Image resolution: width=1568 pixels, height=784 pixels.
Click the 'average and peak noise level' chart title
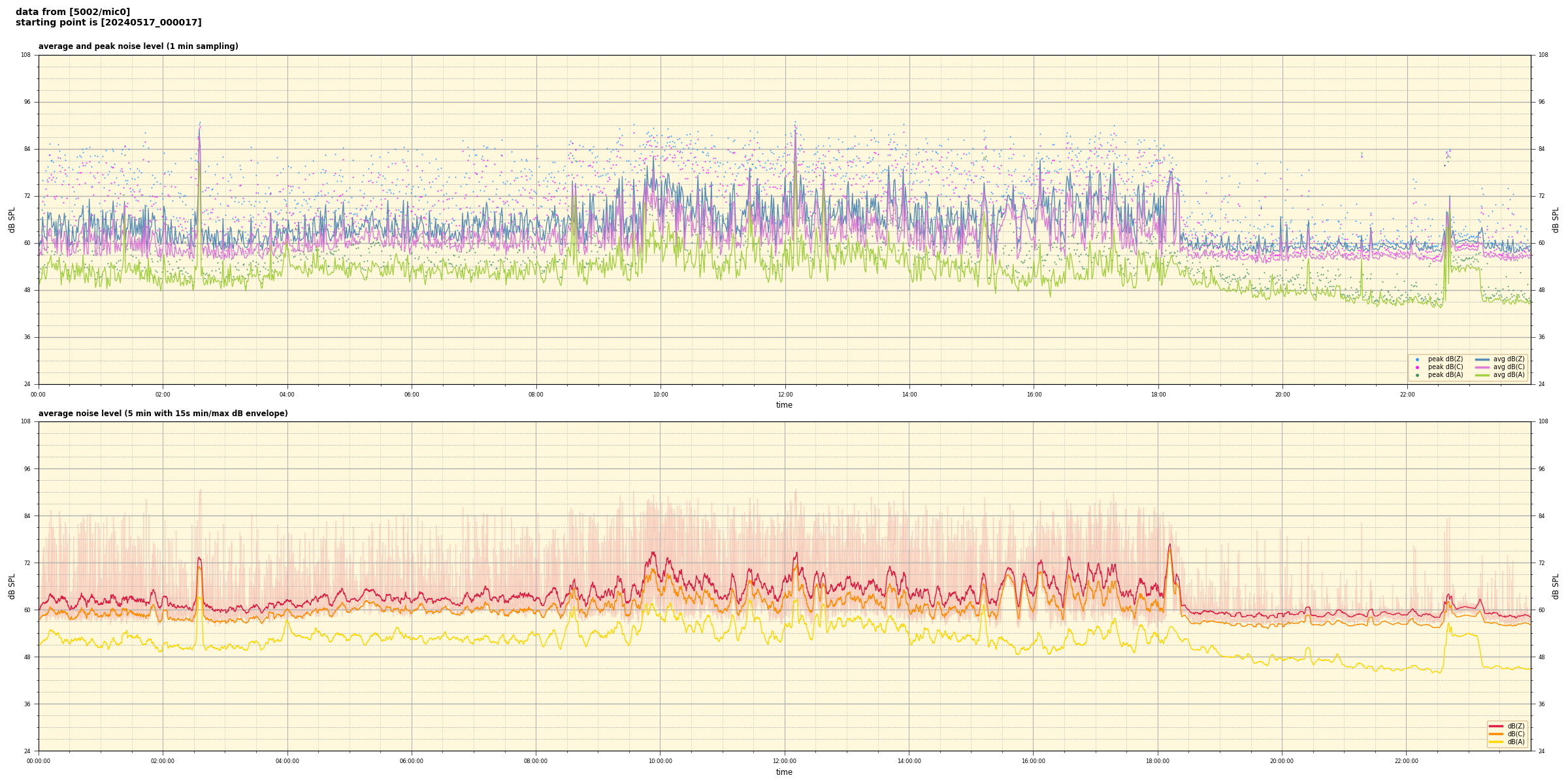coord(138,46)
